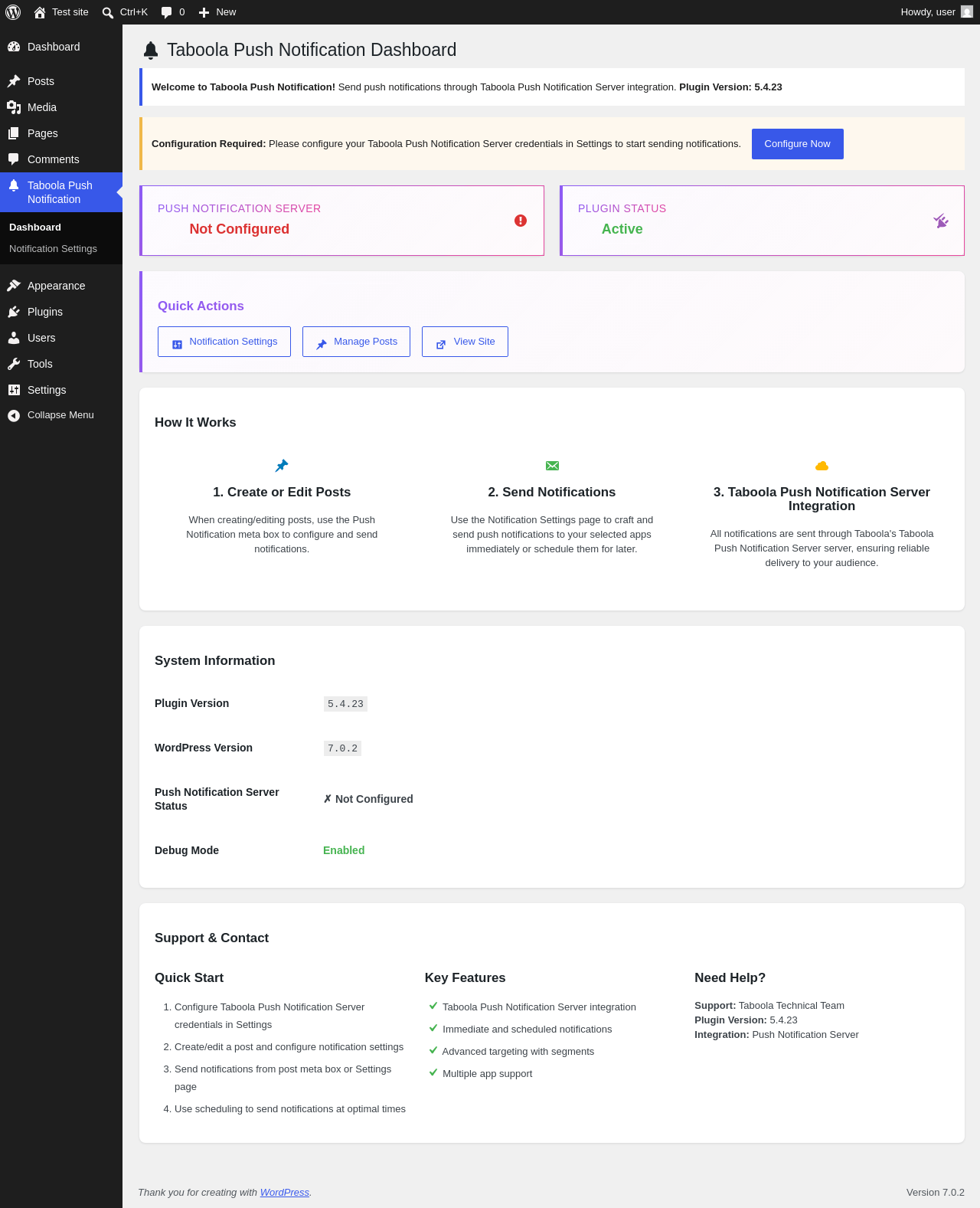Click the View Site quick action button
This screenshot has width=980, height=1208.
click(x=465, y=342)
